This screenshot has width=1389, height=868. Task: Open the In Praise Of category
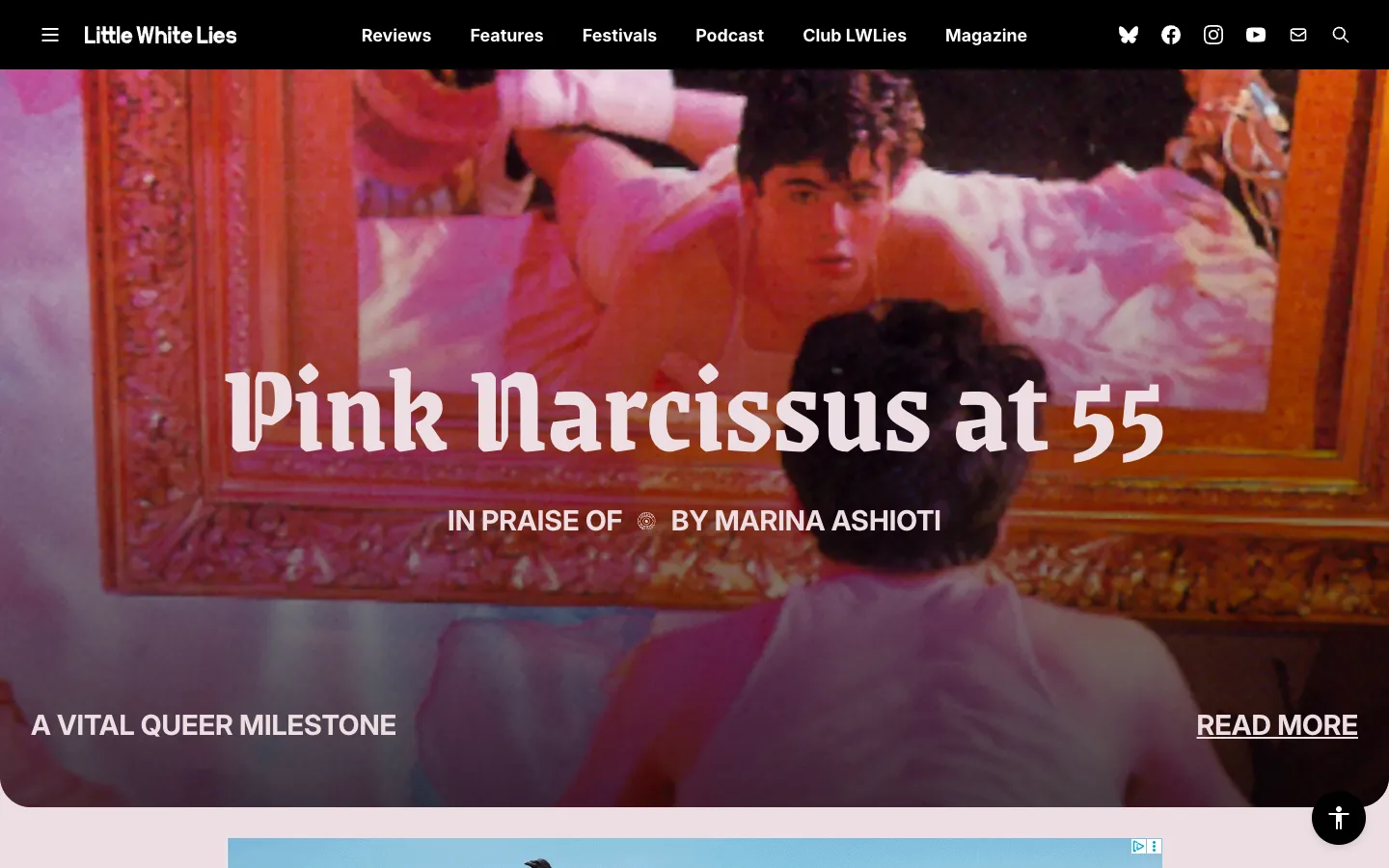click(x=534, y=521)
